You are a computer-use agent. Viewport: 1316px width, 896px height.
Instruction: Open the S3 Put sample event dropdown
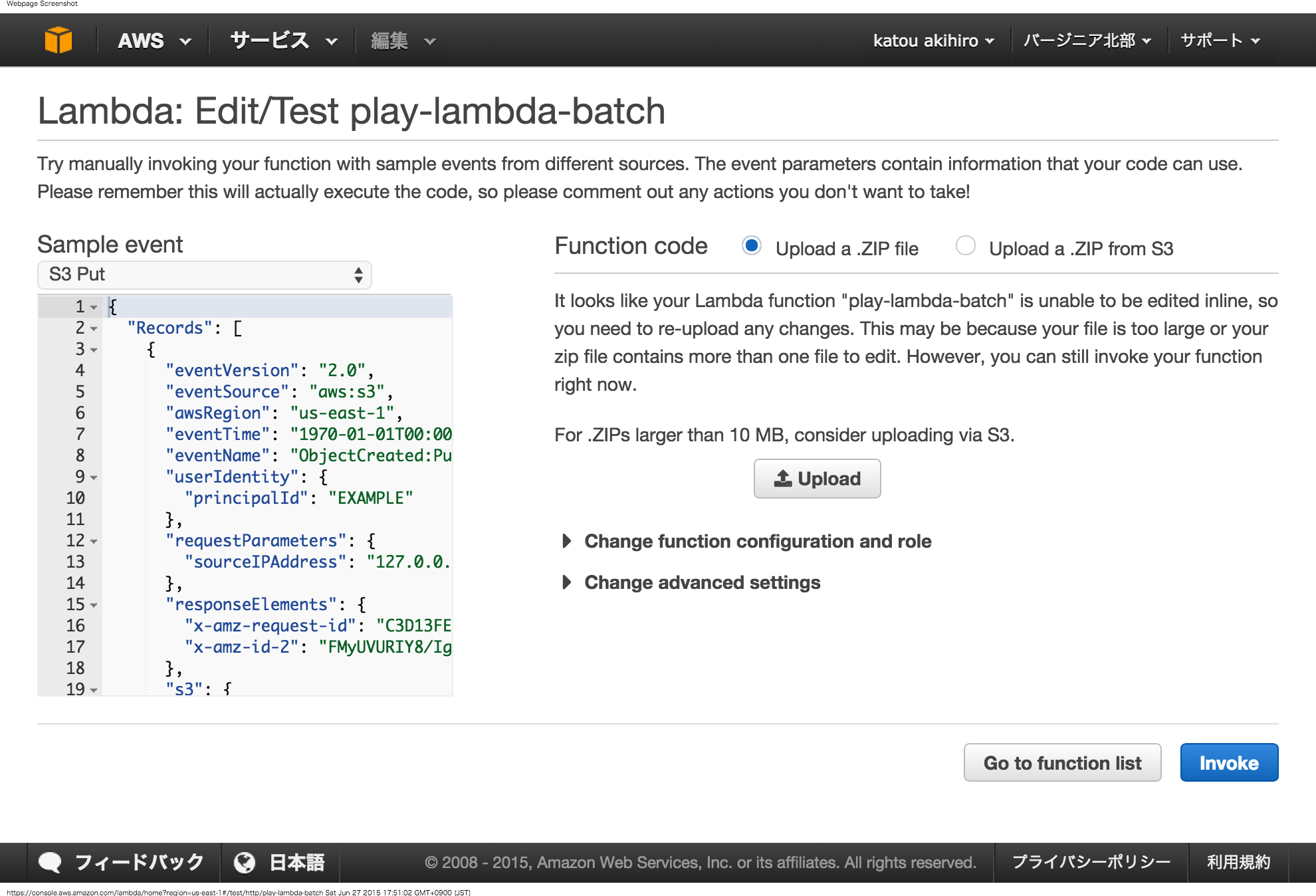[204, 275]
